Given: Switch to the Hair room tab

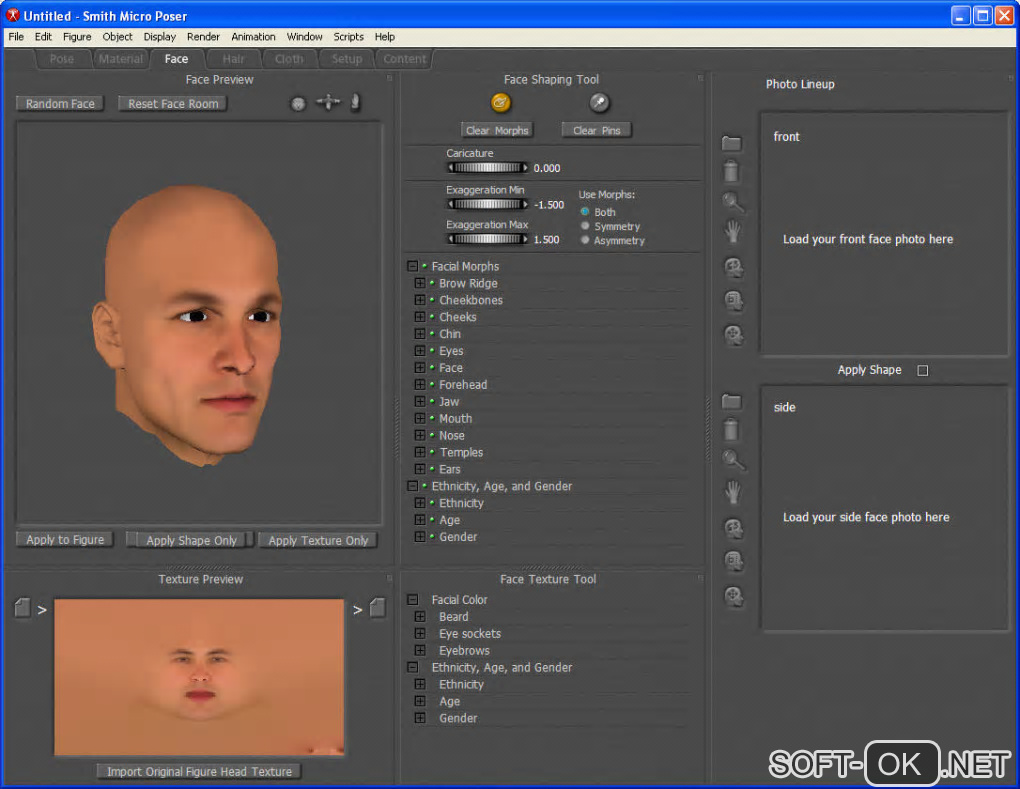Looking at the screenshot, I should coord(233,59).
